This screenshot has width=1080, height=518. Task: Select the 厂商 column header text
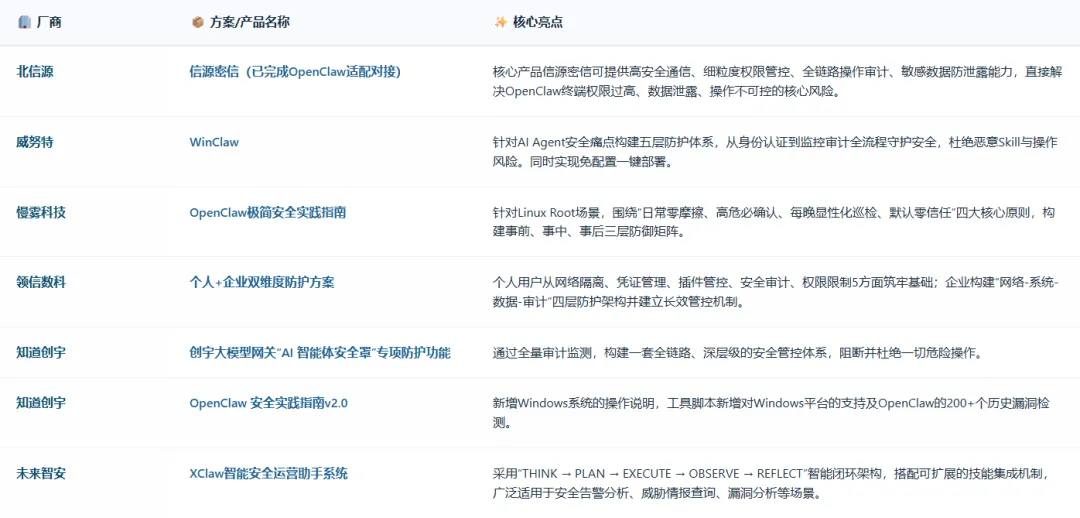point(49,22)
